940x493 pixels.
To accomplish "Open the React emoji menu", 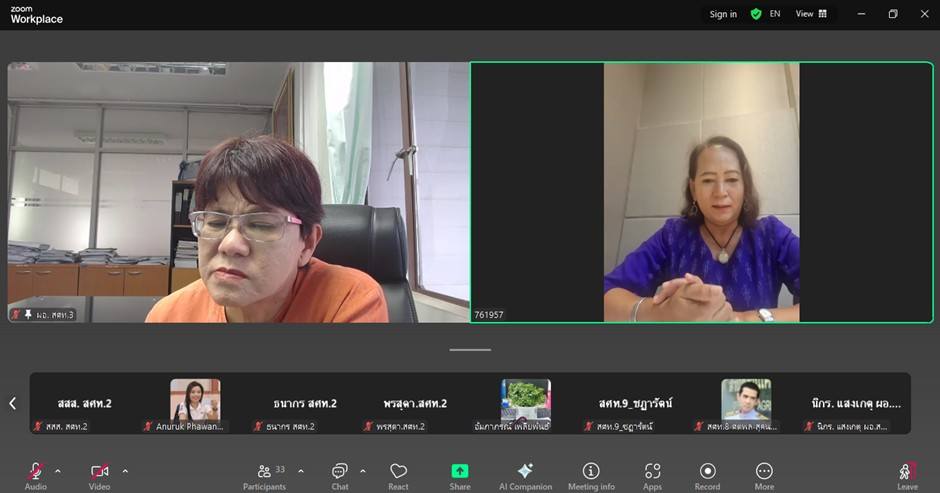I will (x=398, y=473).
